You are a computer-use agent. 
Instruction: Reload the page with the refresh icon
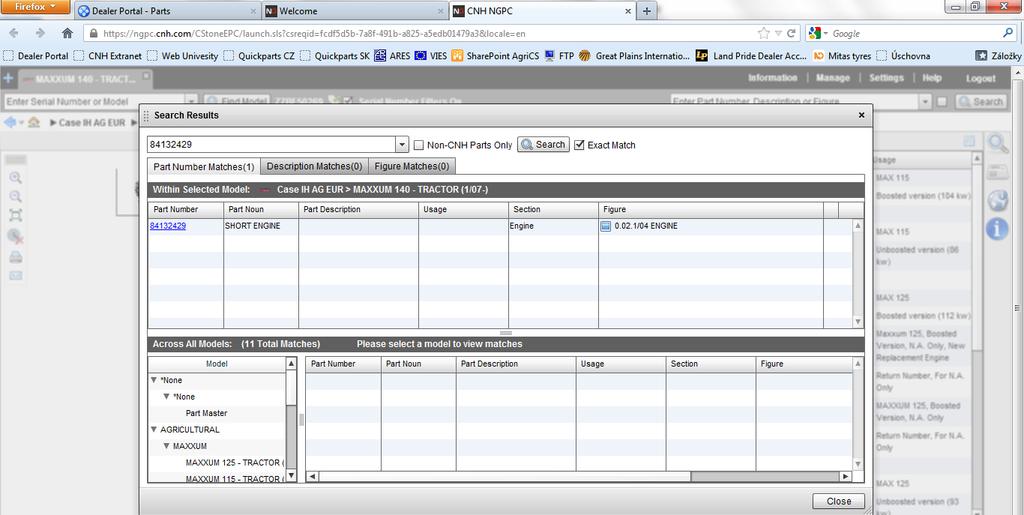(791, 33)
